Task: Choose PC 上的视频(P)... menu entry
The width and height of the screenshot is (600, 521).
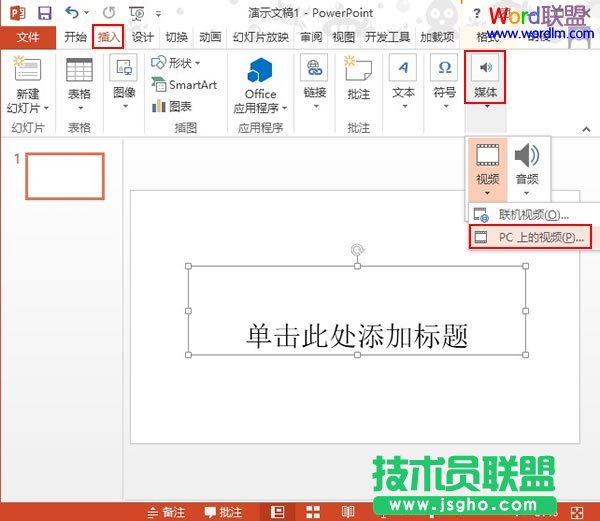Action: click(x=530, y=237)
